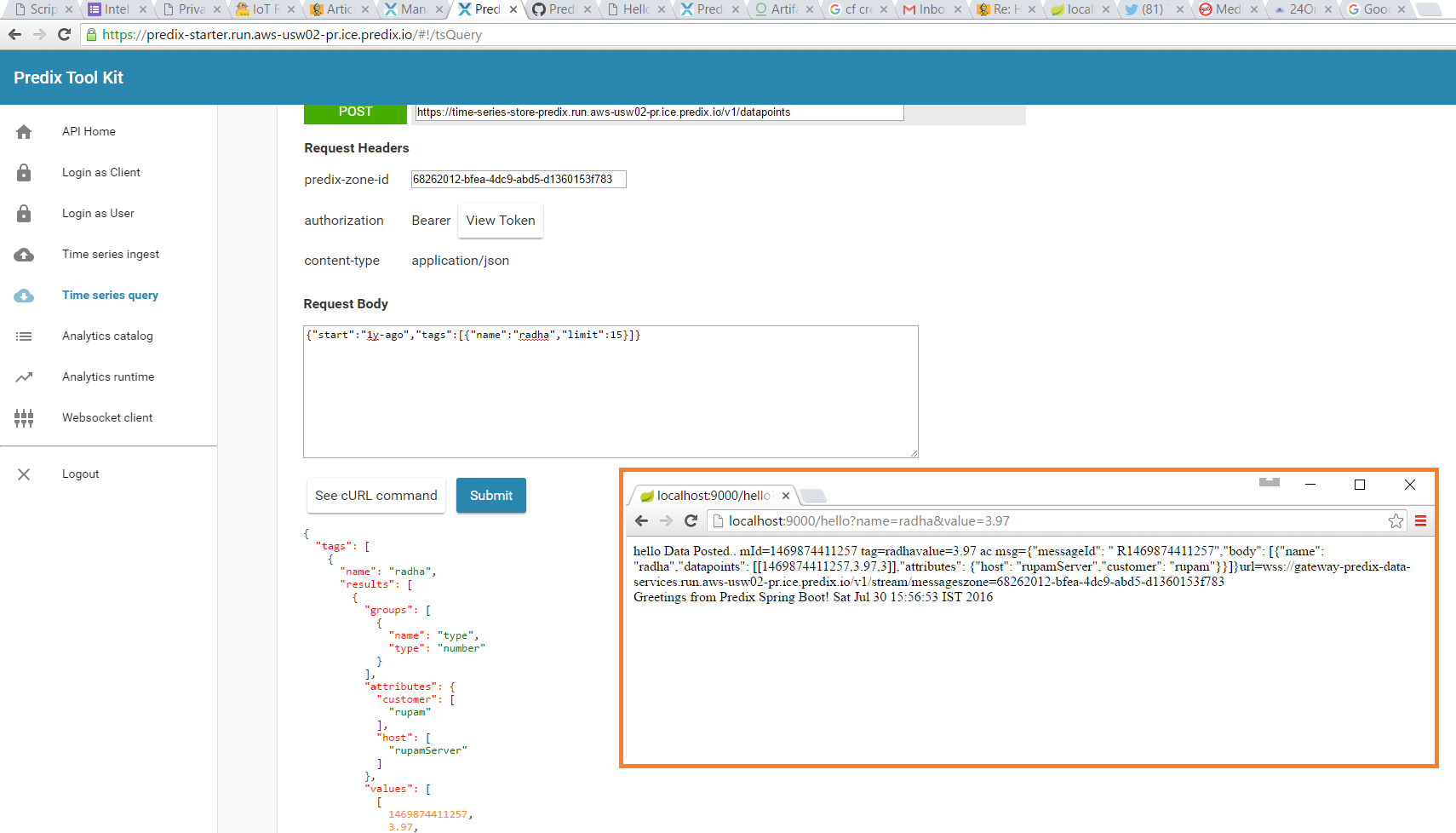Viewport: 1456px width, 833px height.
Task: Click the X icon beside Logout
Action: pyautogui.click(x=24, y=474)
